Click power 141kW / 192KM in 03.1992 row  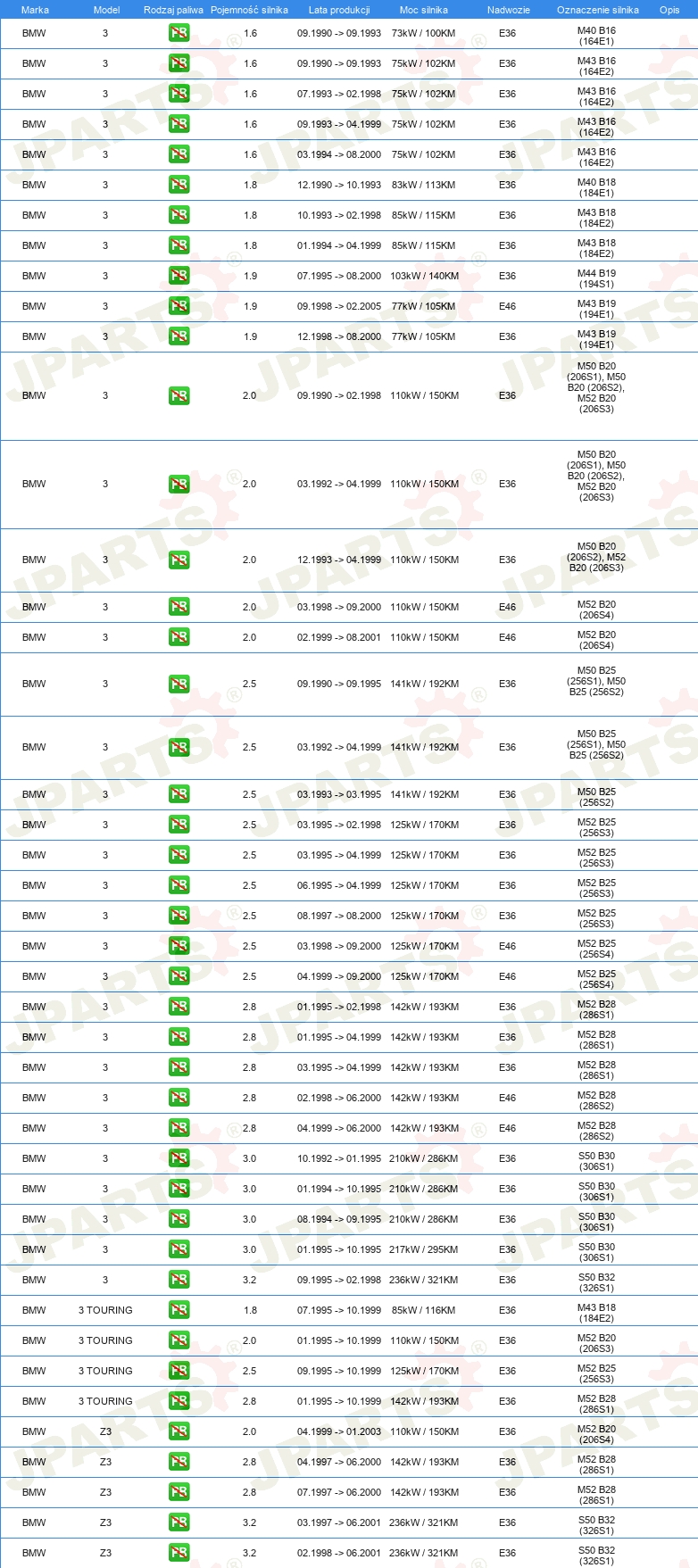click(x=424, y=747)
